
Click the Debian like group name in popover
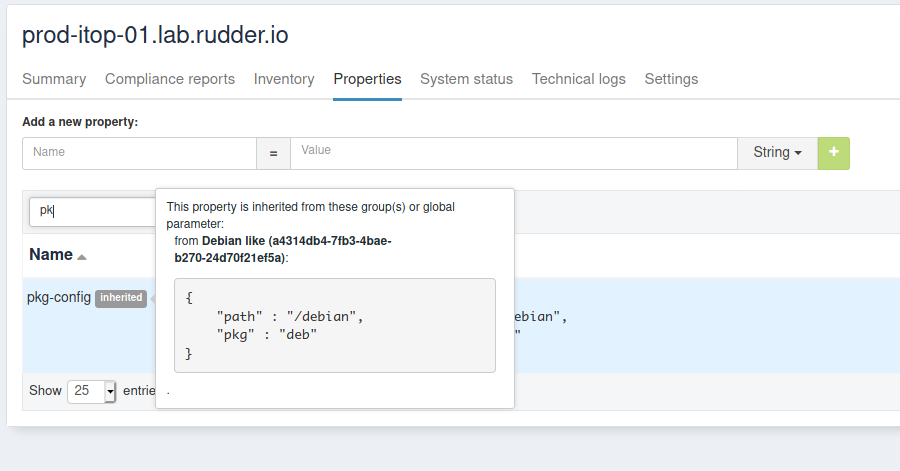pos(234,241)
